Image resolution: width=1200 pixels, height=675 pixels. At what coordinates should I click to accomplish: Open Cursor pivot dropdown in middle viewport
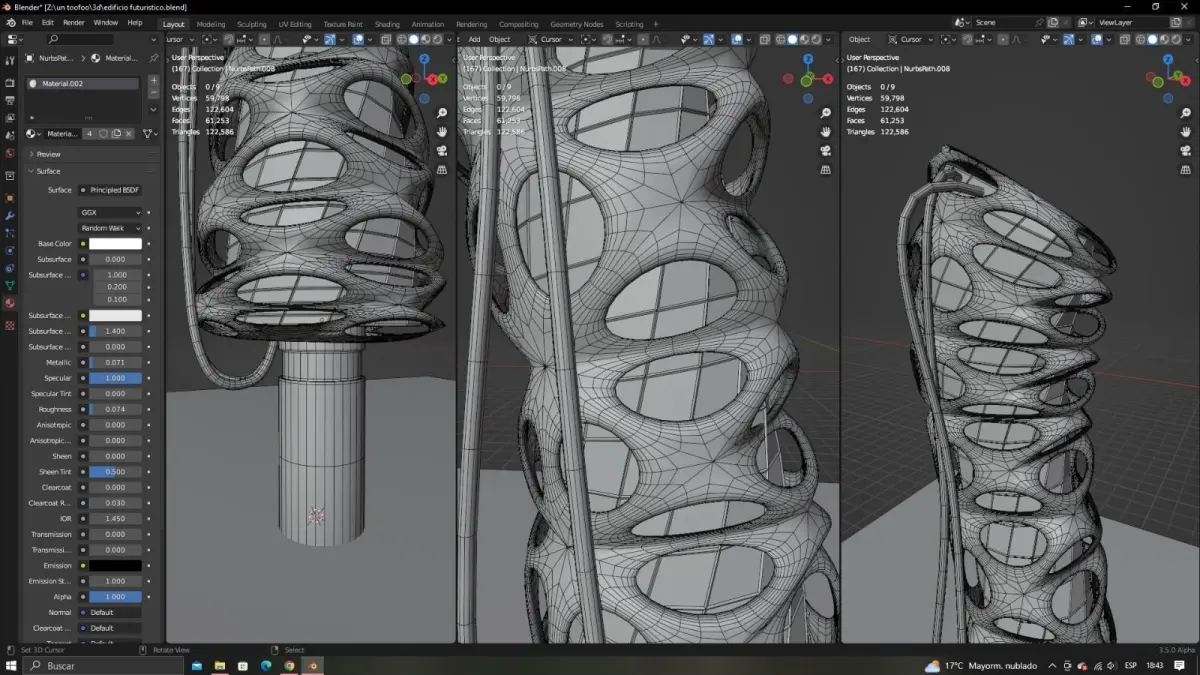[551, 39]
